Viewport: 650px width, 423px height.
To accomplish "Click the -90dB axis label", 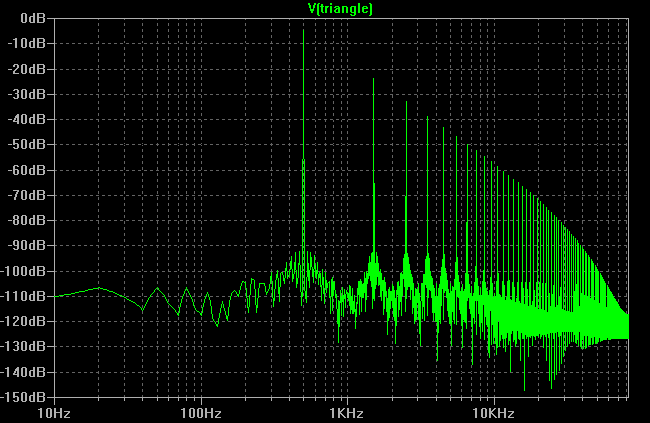I will point(27,246).
